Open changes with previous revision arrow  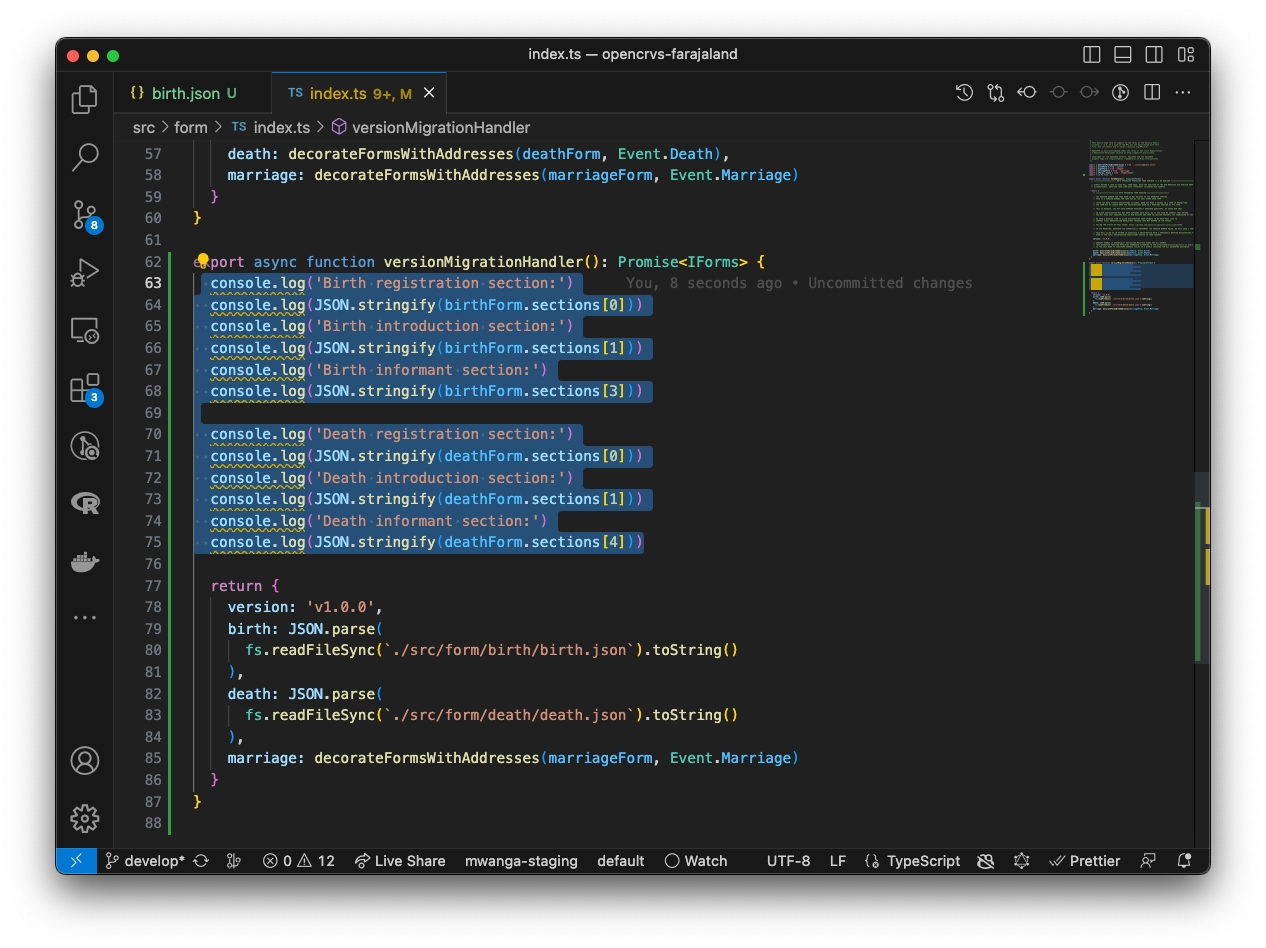(x=1027, y=93)
